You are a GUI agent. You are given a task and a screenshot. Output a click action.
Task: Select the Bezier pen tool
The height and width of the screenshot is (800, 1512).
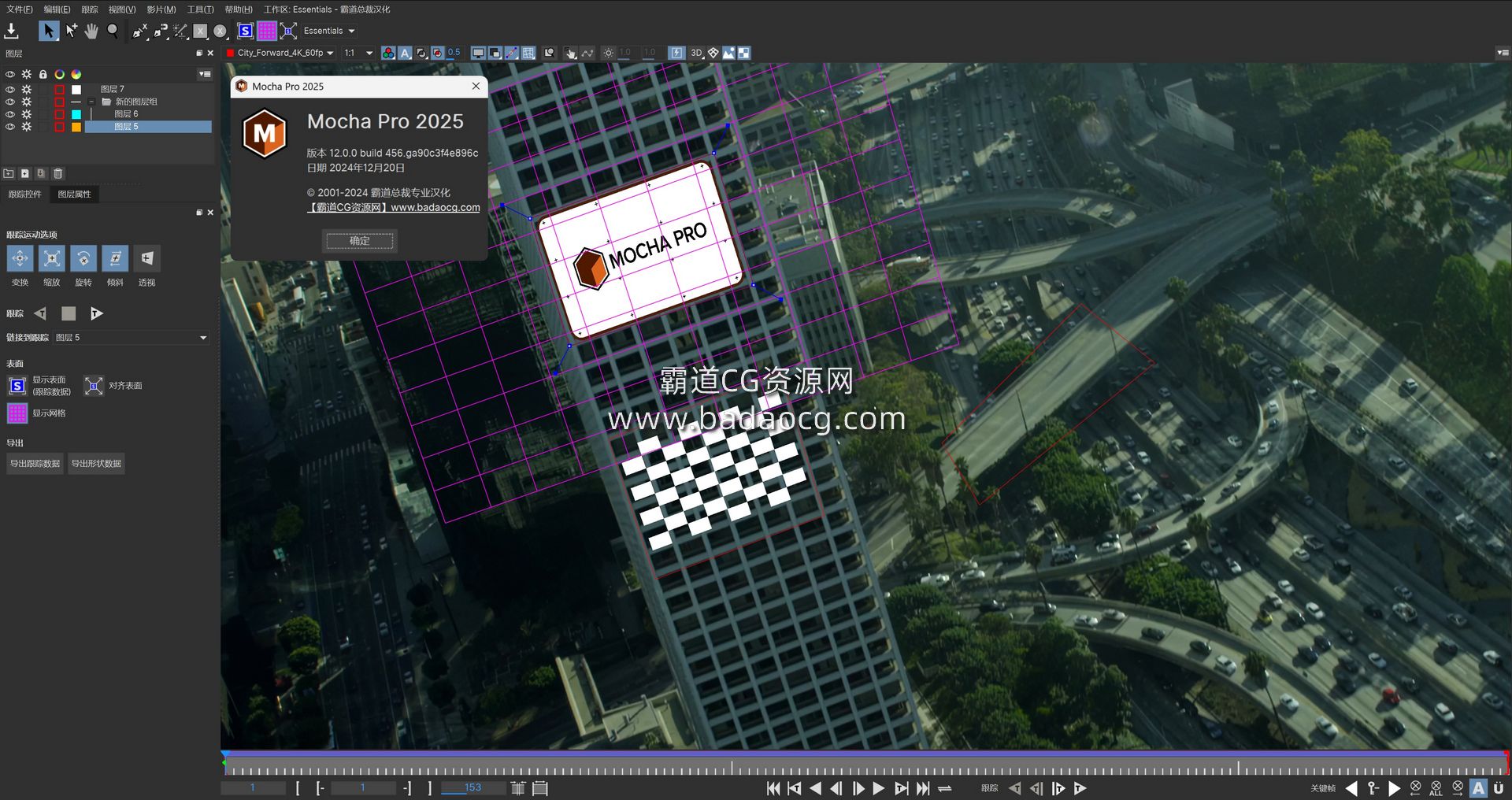(x=161, y=31)
